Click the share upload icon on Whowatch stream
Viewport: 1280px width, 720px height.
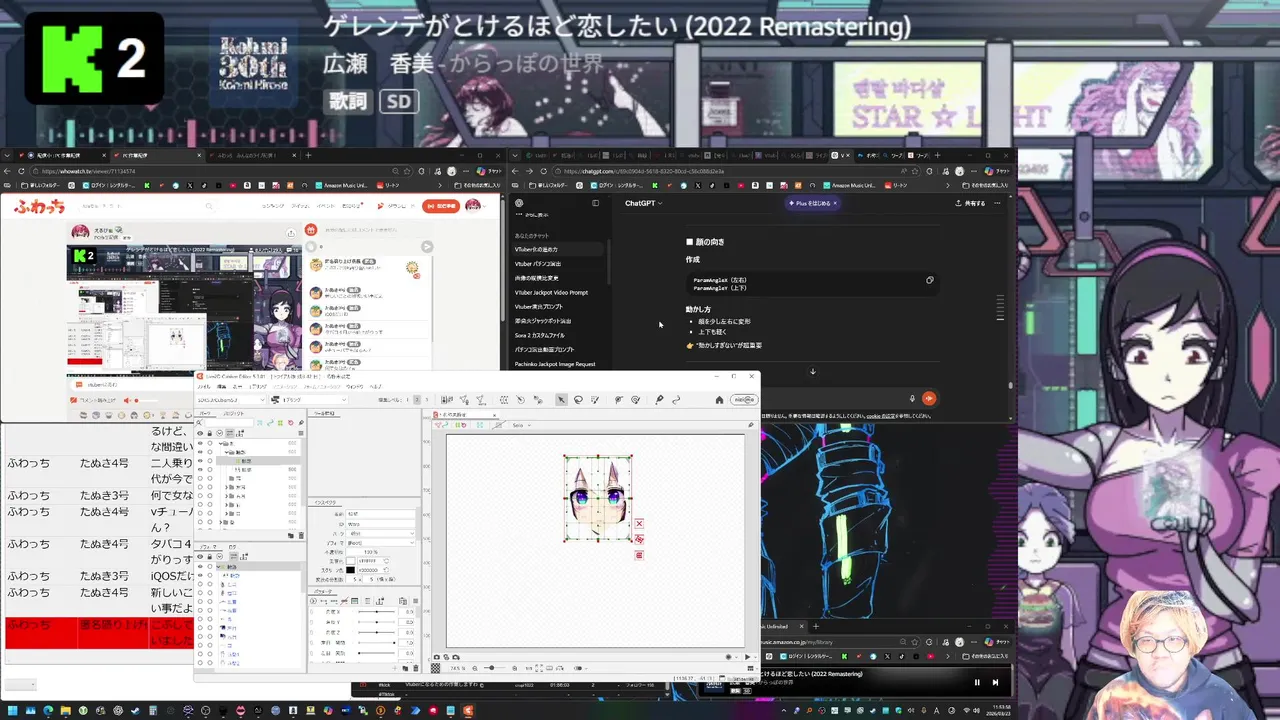(x=291, y=233)
